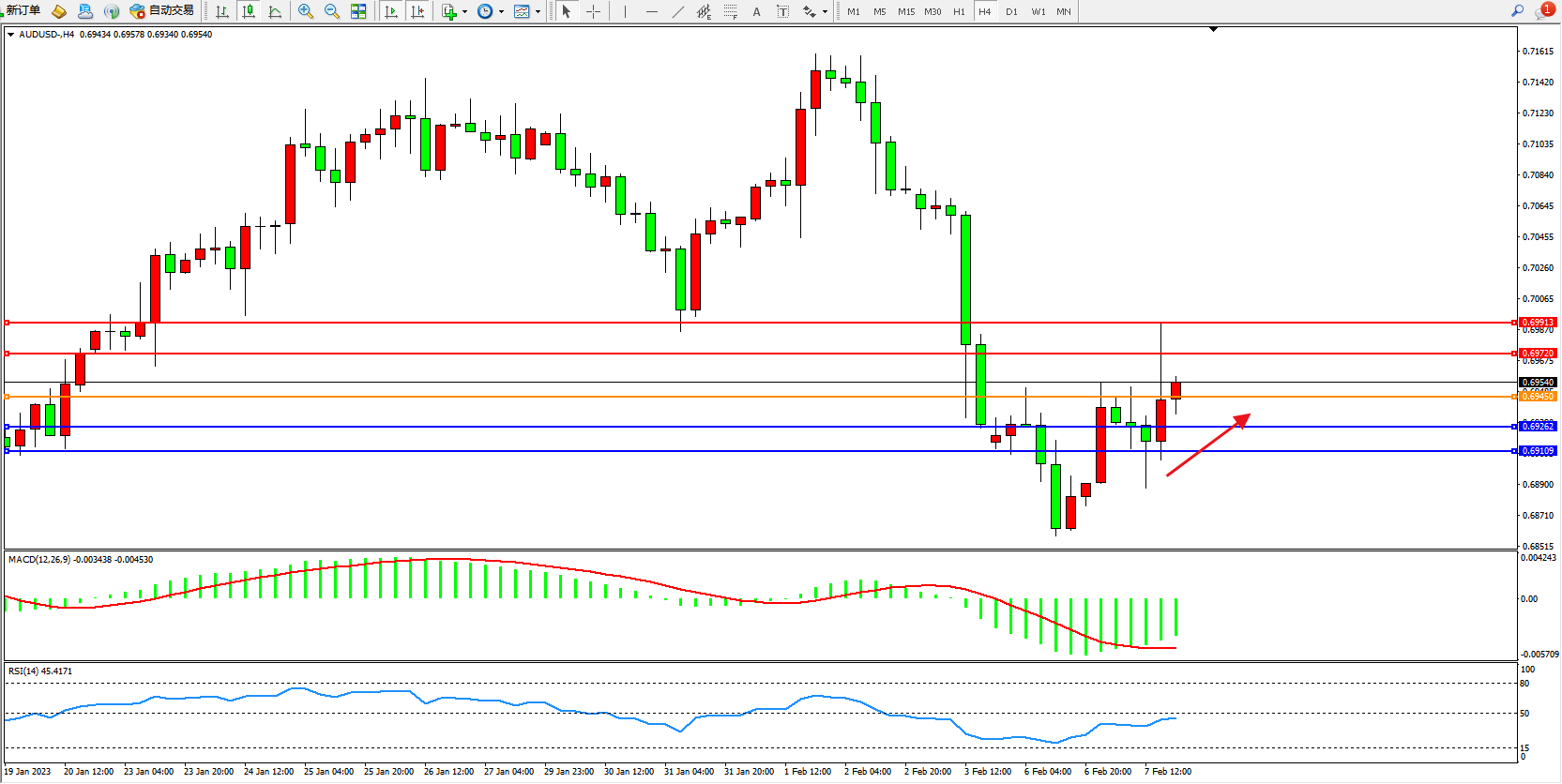The image size is (1562, 784).
Task: Click the search magnifier icon
Action: pos(1517,11)
